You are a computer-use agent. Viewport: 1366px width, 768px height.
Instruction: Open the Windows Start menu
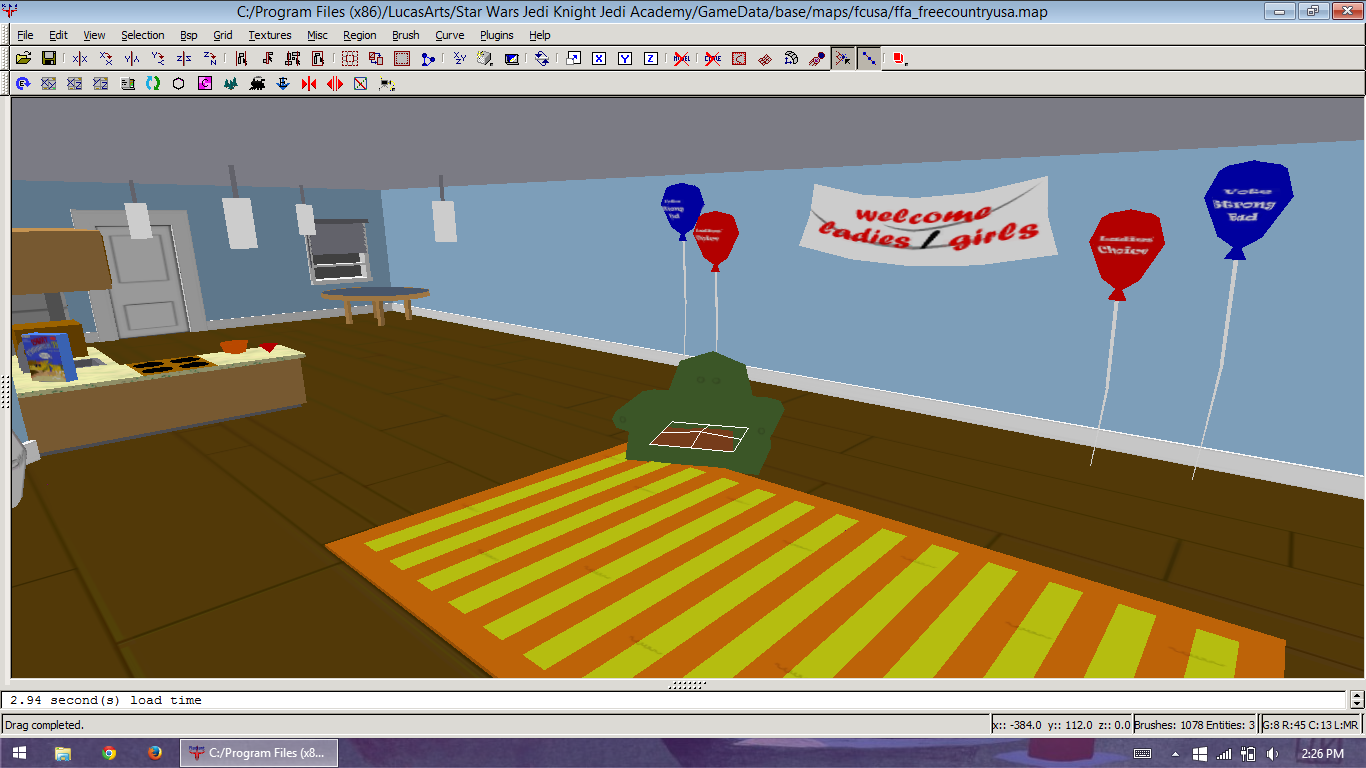[x=20, y=753]
